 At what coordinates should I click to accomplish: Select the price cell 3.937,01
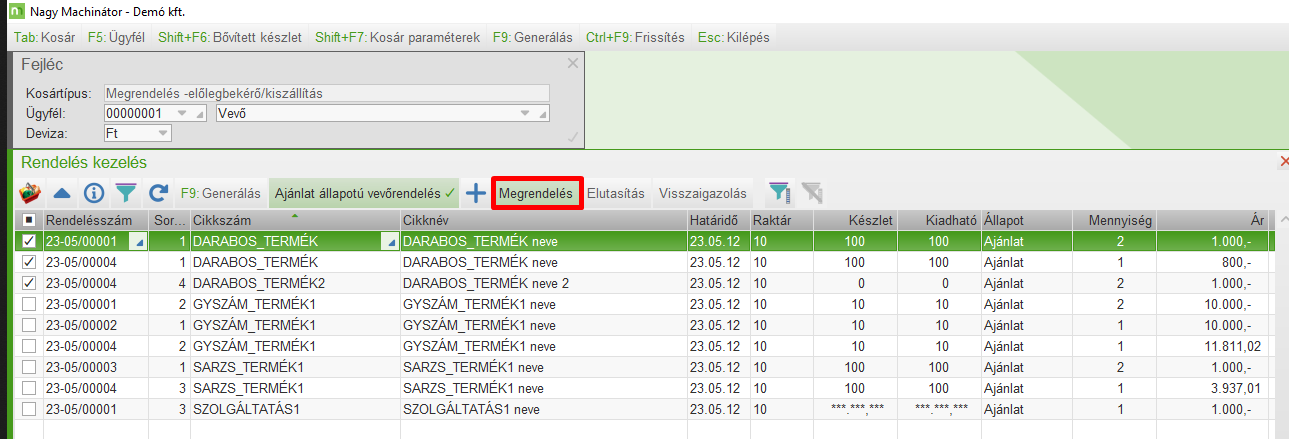point(1211,388)
